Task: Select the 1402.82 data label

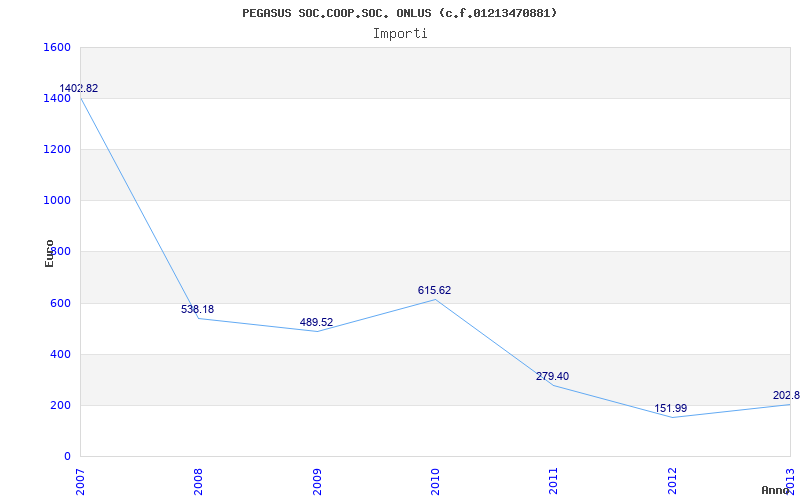Action: click(79, 89)
